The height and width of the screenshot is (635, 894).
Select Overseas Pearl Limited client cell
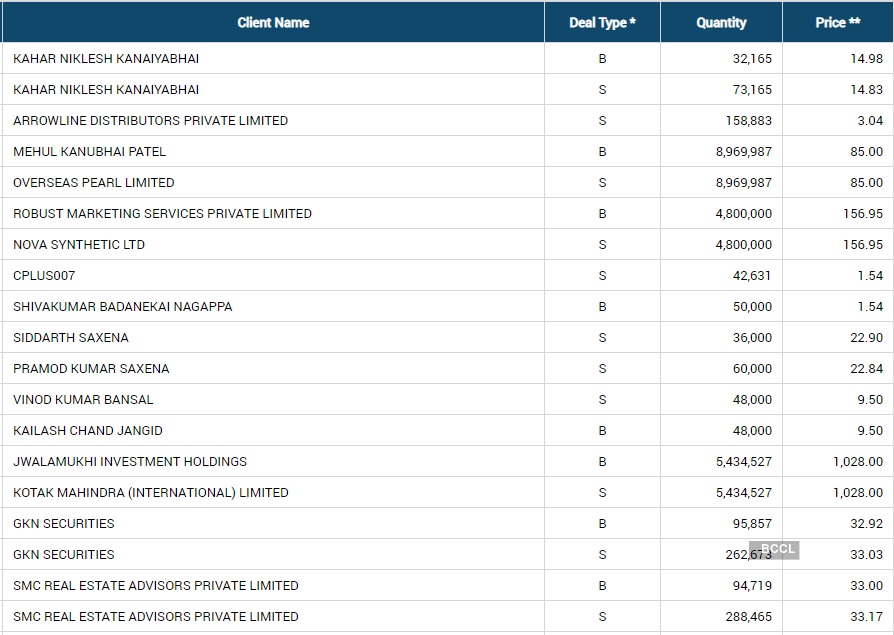coord(93,183)
